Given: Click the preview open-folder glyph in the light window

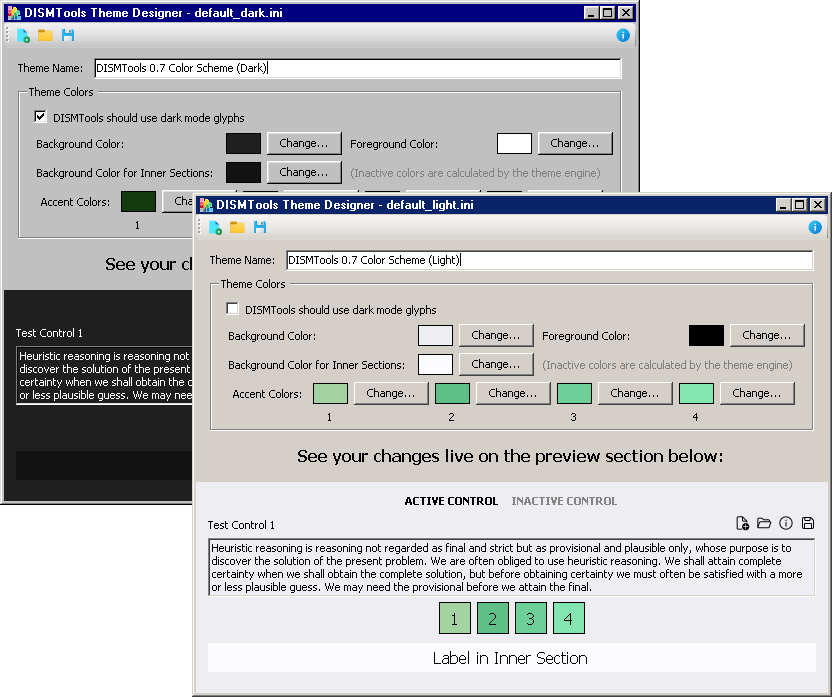Looking at the screenshot, I should point(764,524).
